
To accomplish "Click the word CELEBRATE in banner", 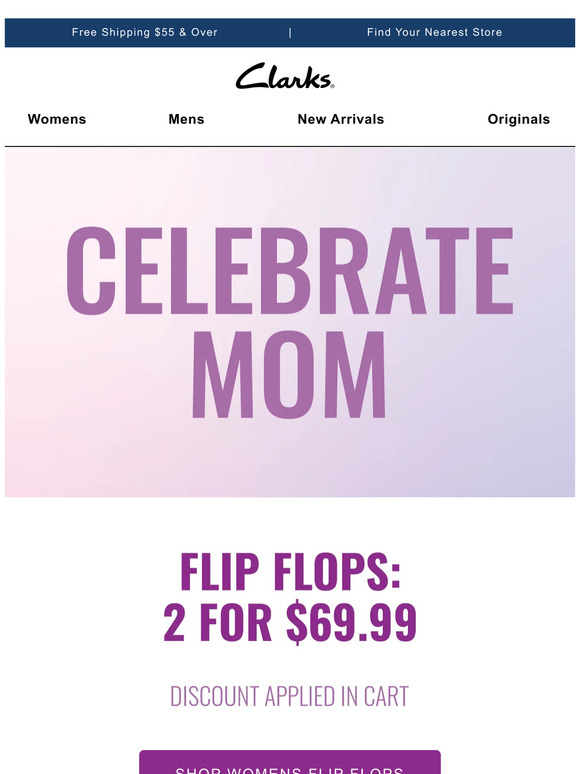I will click(290, 271).
